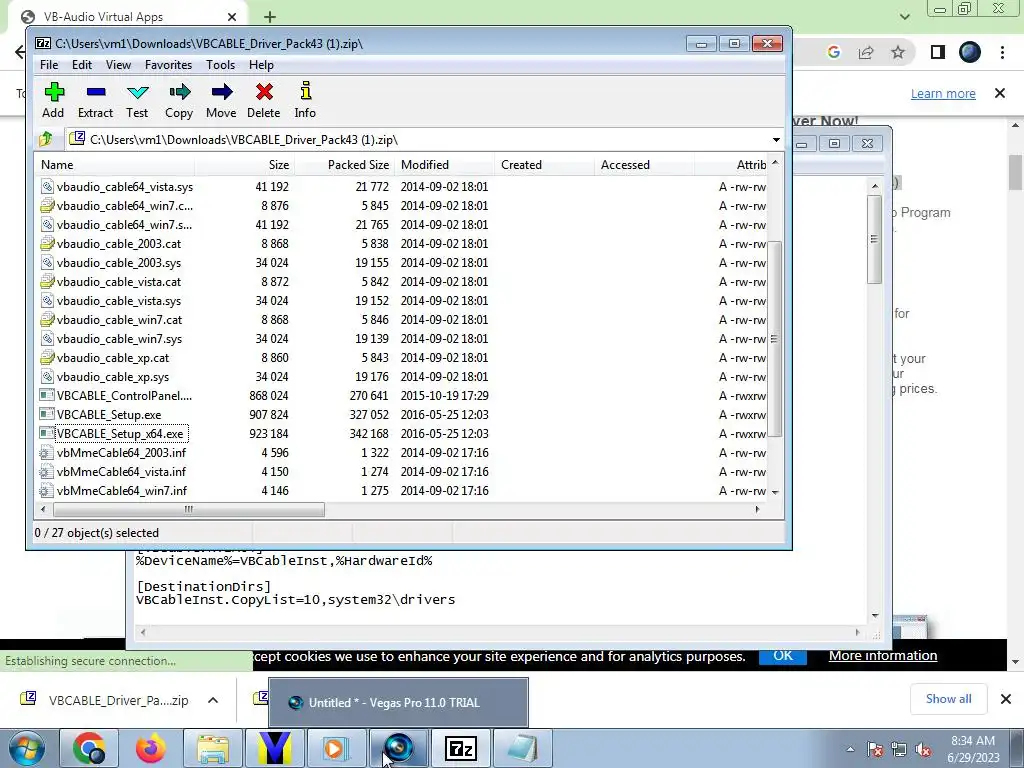This screenshot has width=1024, height=768.
Task: Click the archive path input field
Action: pos(418,140)
